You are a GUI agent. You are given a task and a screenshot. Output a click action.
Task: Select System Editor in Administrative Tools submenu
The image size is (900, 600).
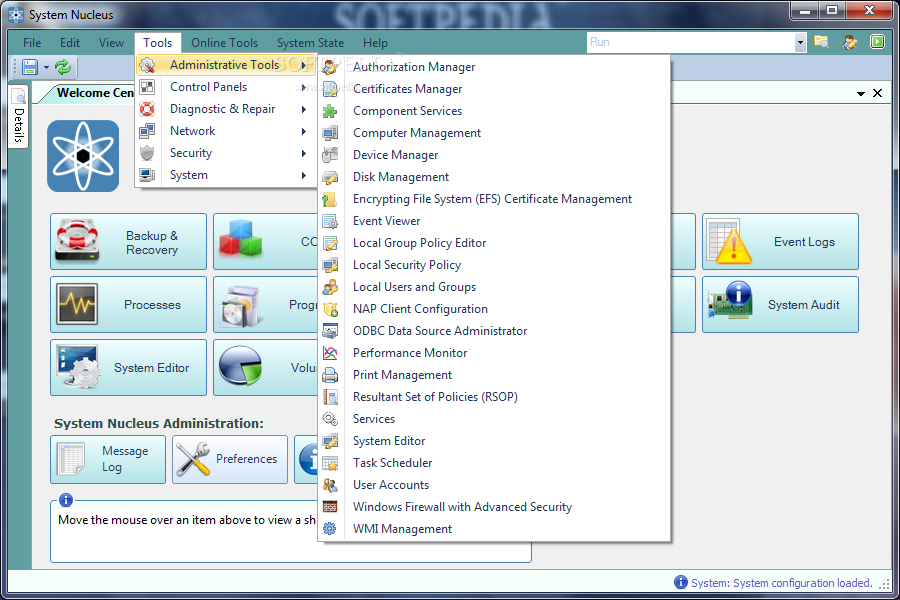point(494,441)
